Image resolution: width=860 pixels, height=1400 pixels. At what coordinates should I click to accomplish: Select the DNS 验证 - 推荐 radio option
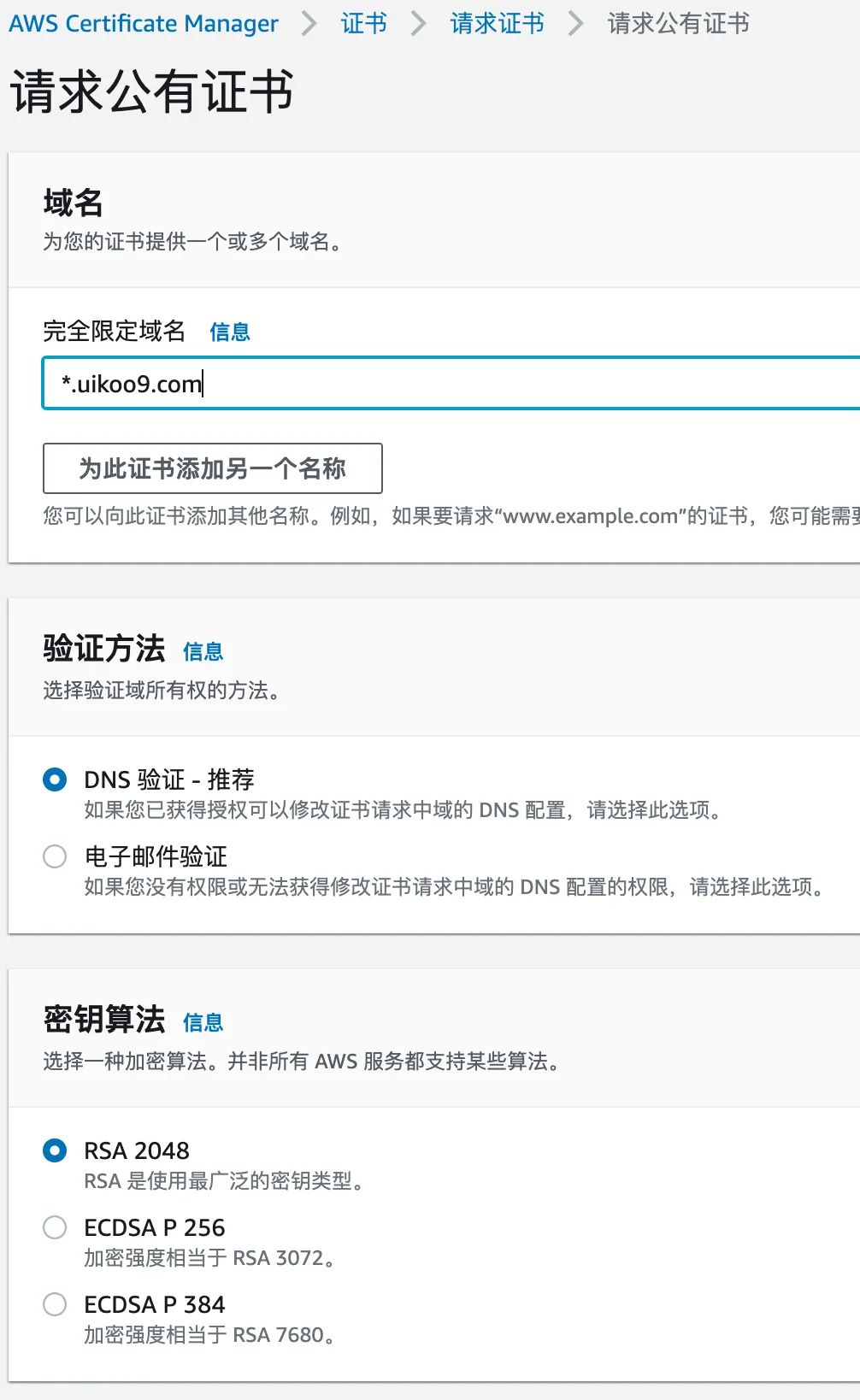click(x=55, y=779)
